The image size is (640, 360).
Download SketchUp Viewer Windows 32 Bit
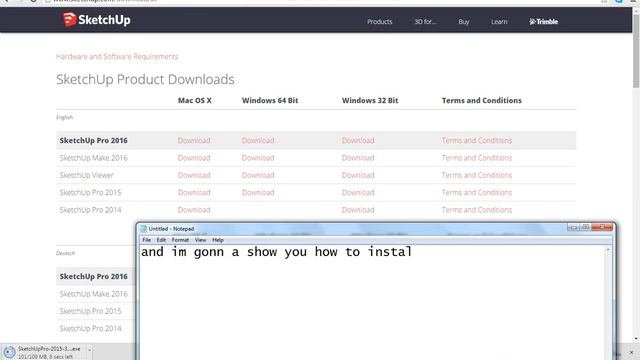[x=358, y=175]
